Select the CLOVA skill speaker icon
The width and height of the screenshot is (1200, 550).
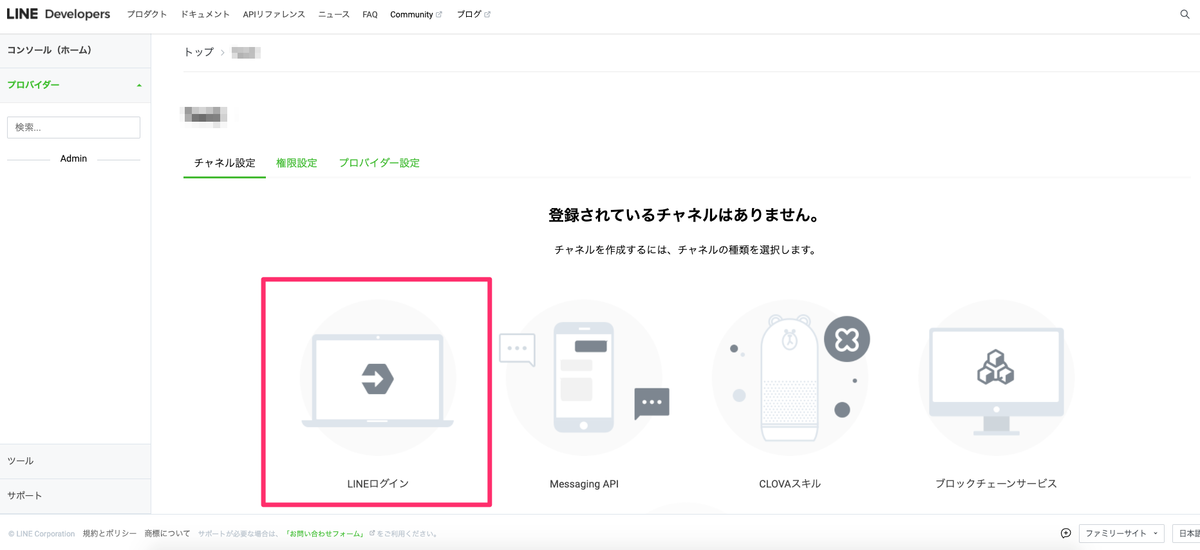790,377
